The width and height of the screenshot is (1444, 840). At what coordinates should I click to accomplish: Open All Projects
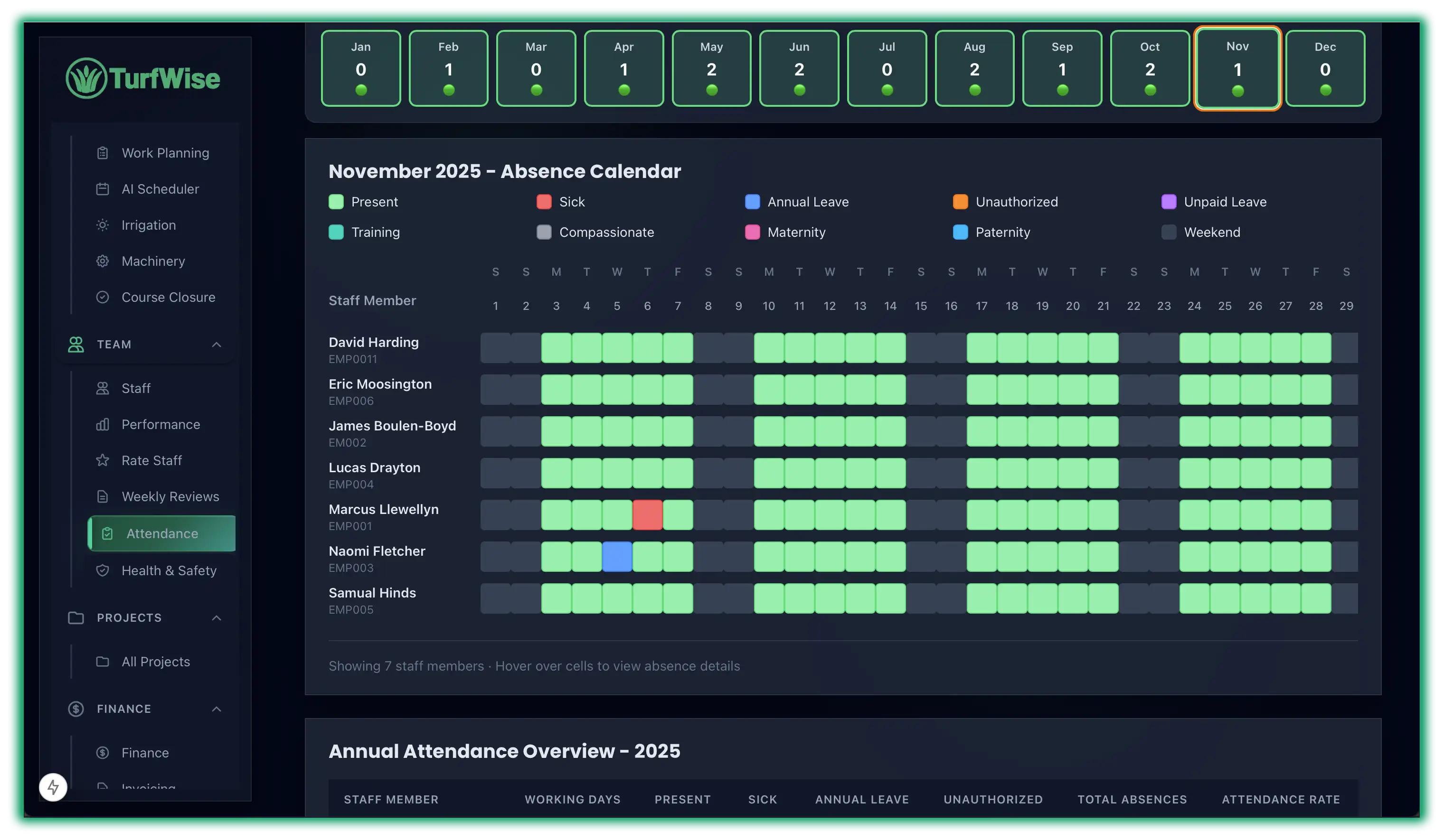click(155, 662)
